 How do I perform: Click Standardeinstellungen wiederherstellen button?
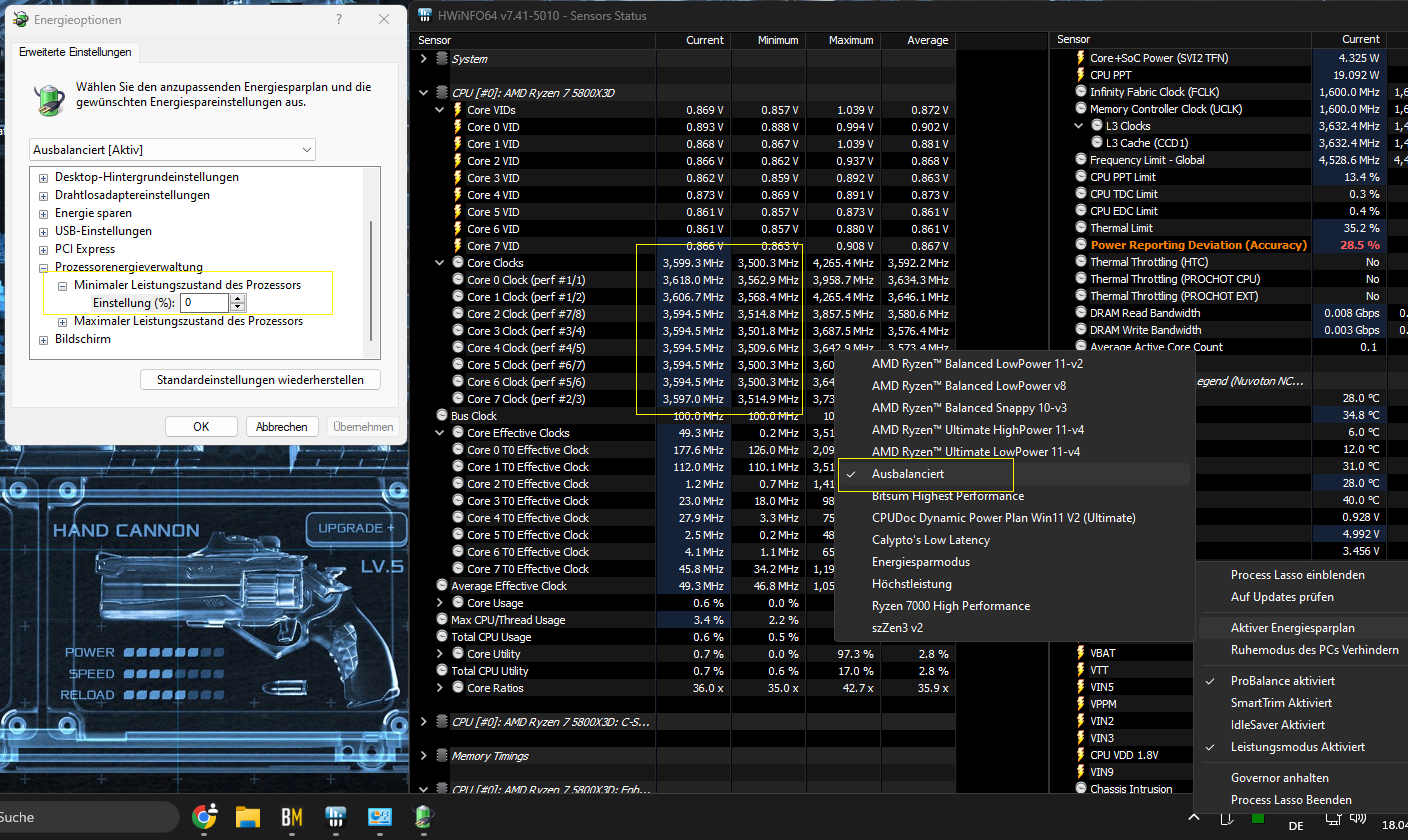point(261,380)
